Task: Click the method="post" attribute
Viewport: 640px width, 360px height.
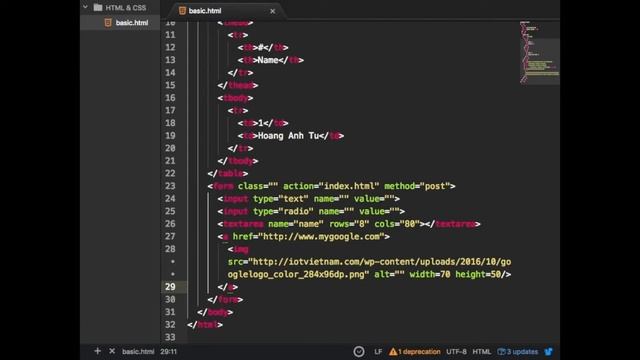Action: click(x=417, y=186)
